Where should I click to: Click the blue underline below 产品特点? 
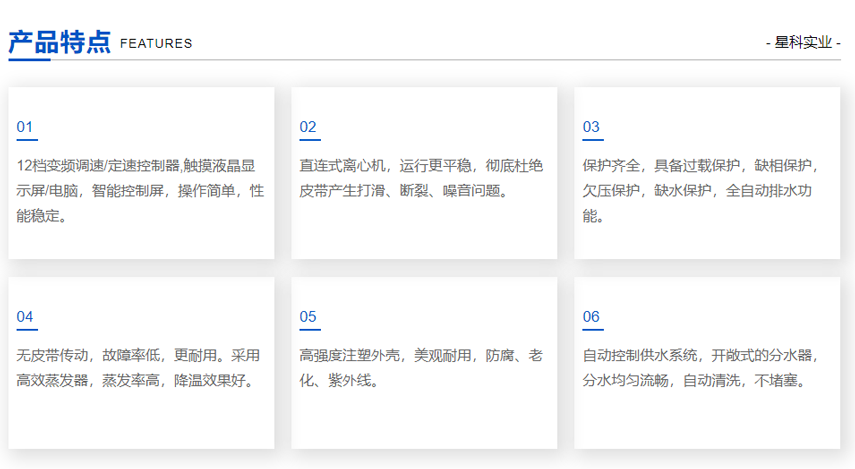pyautogui.click(x=29, y=59)
